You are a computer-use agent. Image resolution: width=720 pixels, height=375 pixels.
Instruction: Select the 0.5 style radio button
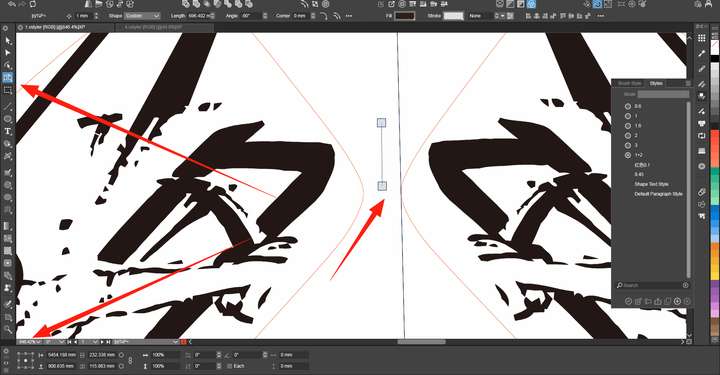628,106
